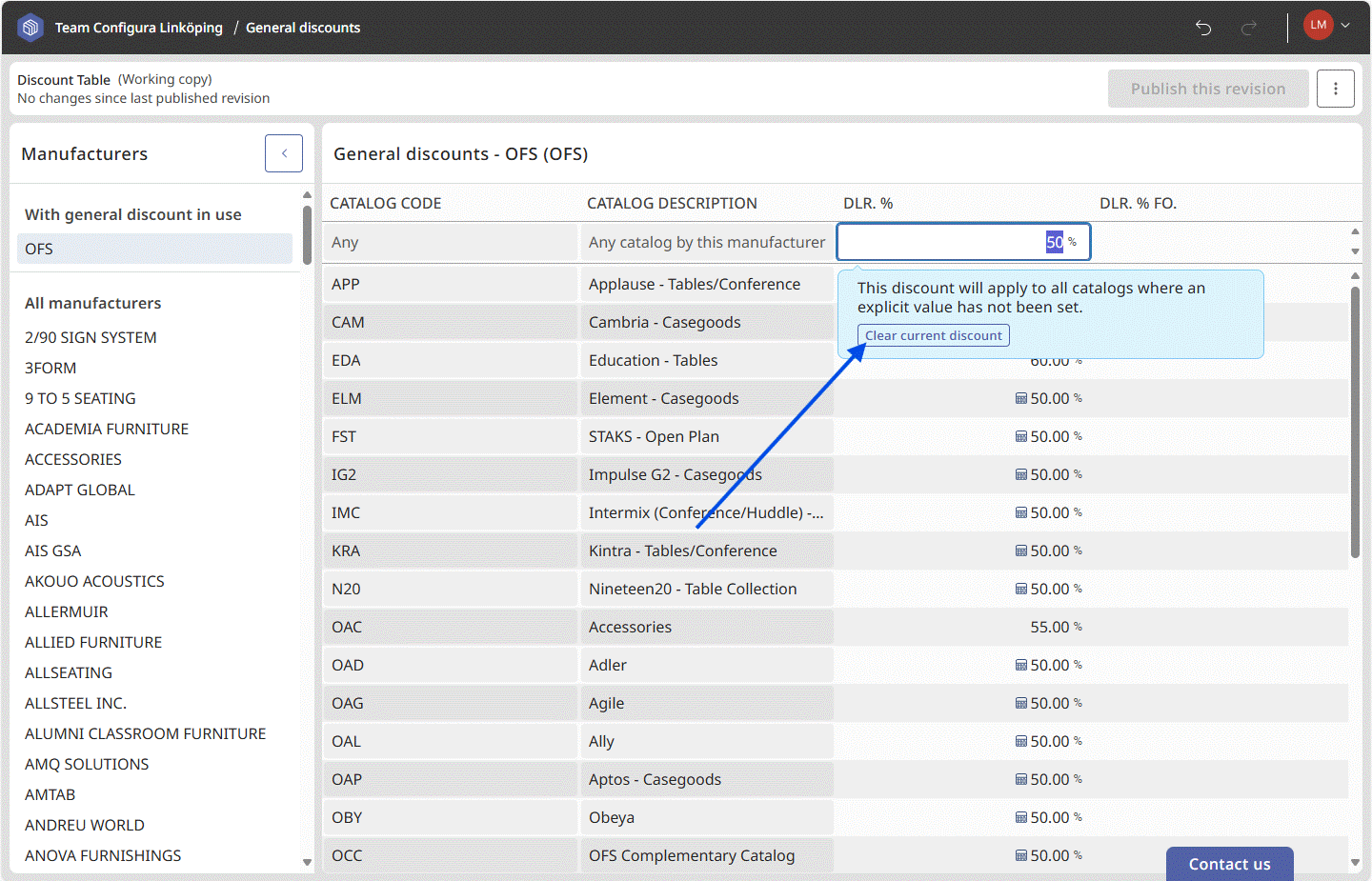Select AMTAB manufacturer
The image size is (1372, 881).
[50, 794]
